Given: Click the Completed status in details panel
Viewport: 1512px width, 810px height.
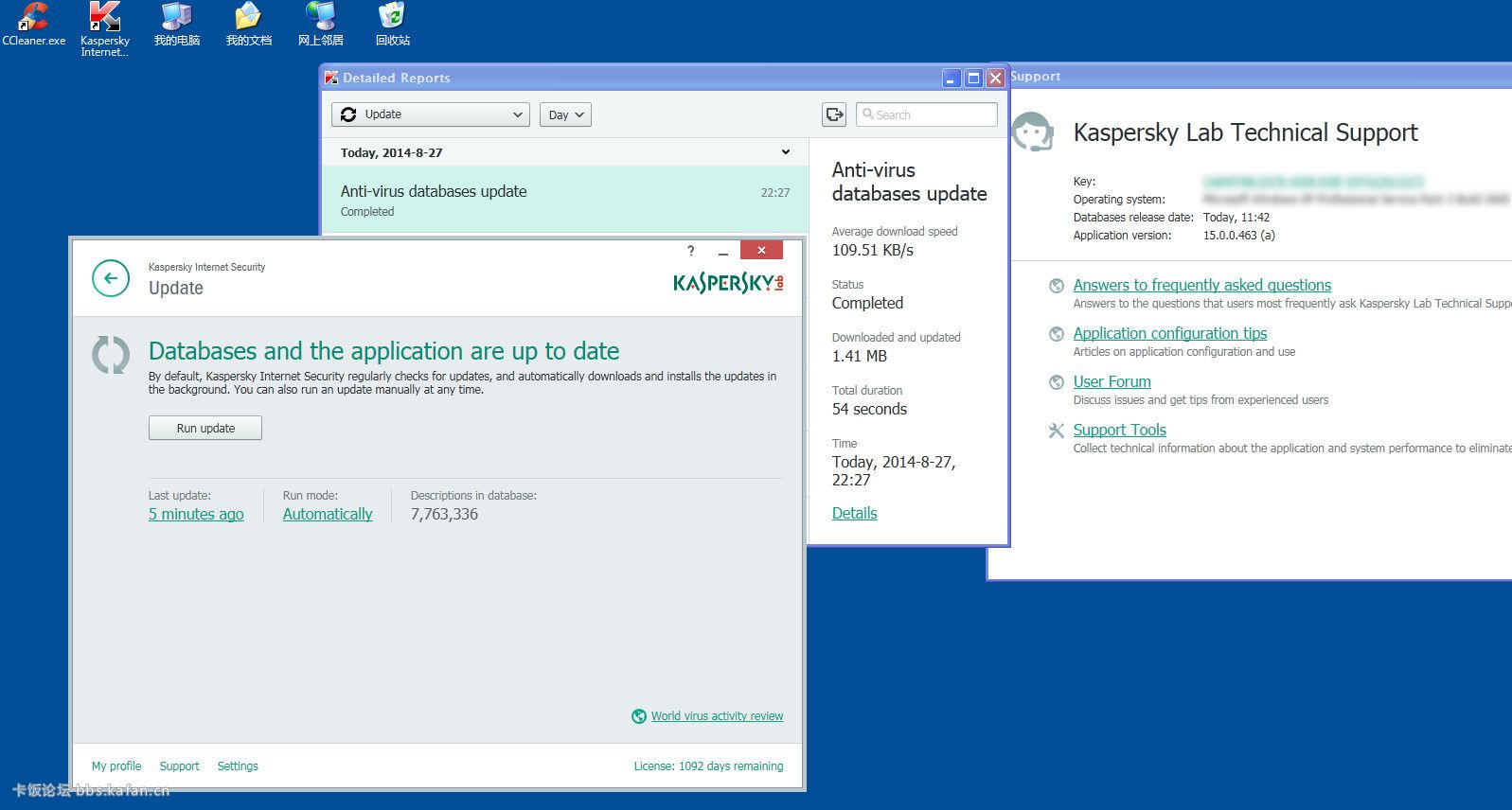Looking at the screenshot, I should tap(867, 303).
